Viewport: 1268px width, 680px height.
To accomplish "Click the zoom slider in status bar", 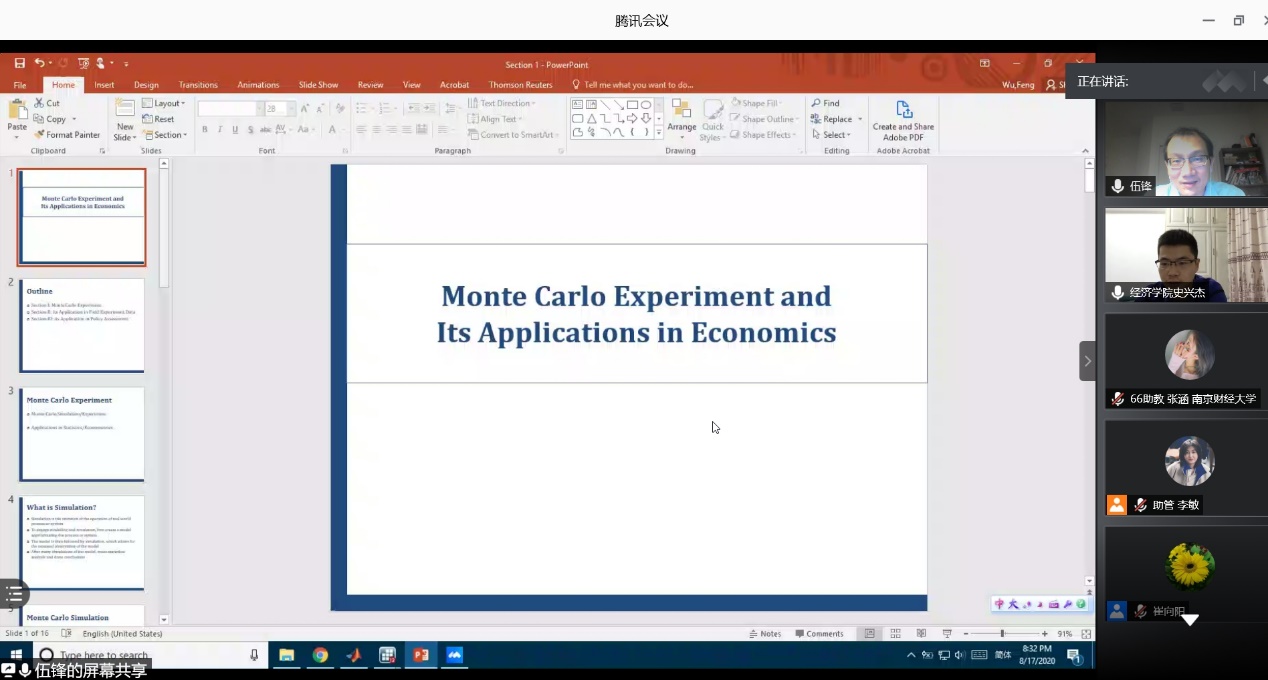I will (x=1003, y=634).
